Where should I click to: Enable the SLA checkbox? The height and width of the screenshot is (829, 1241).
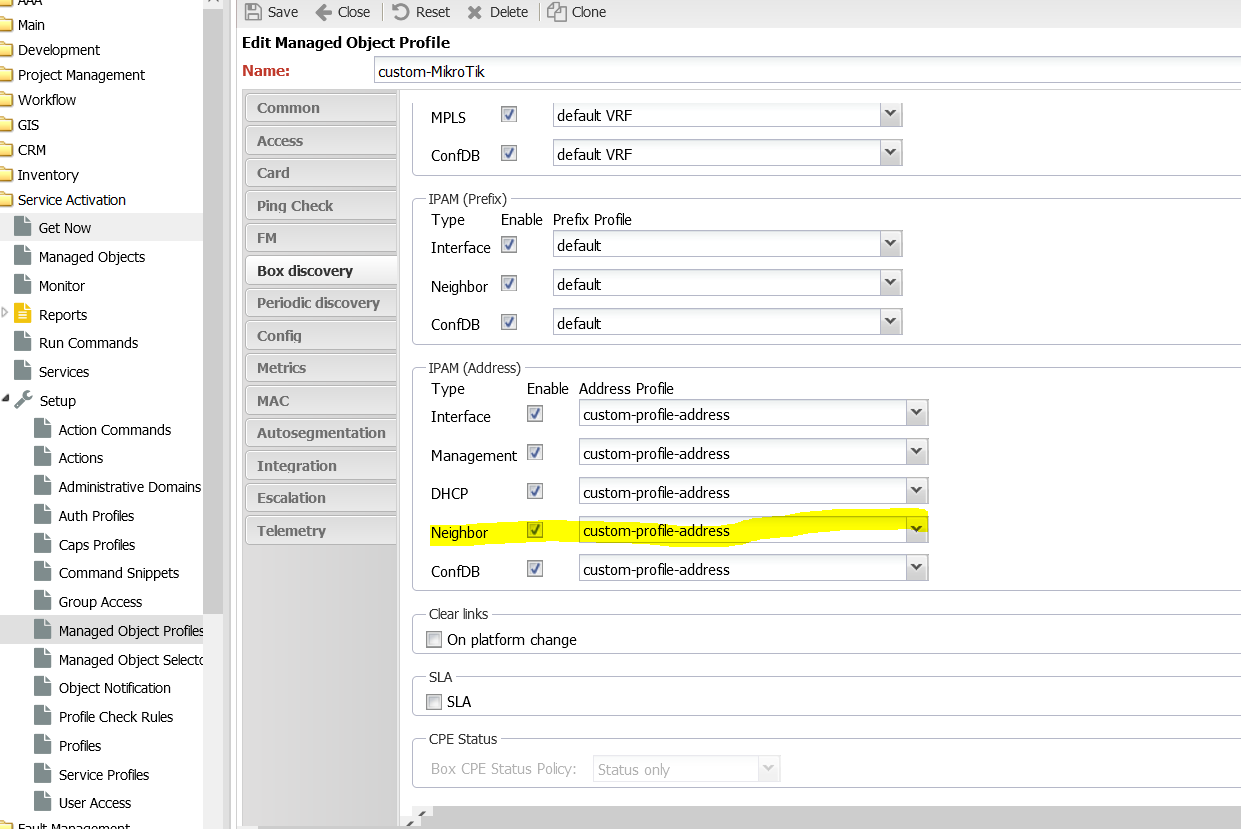point(434,702)
